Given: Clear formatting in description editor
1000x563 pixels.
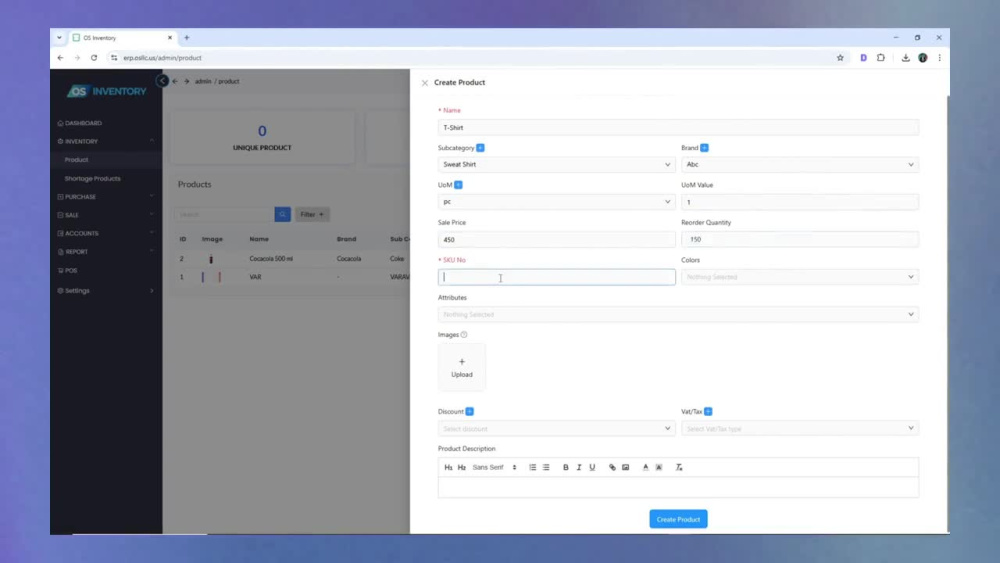Looking at the screenshot, I should (679, 467).
